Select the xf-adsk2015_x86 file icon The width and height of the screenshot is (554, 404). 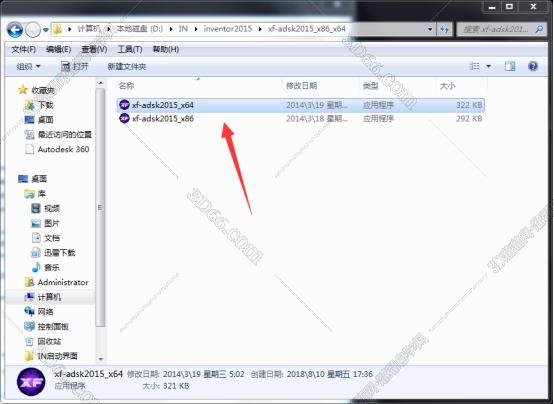[x=124, y=118]
